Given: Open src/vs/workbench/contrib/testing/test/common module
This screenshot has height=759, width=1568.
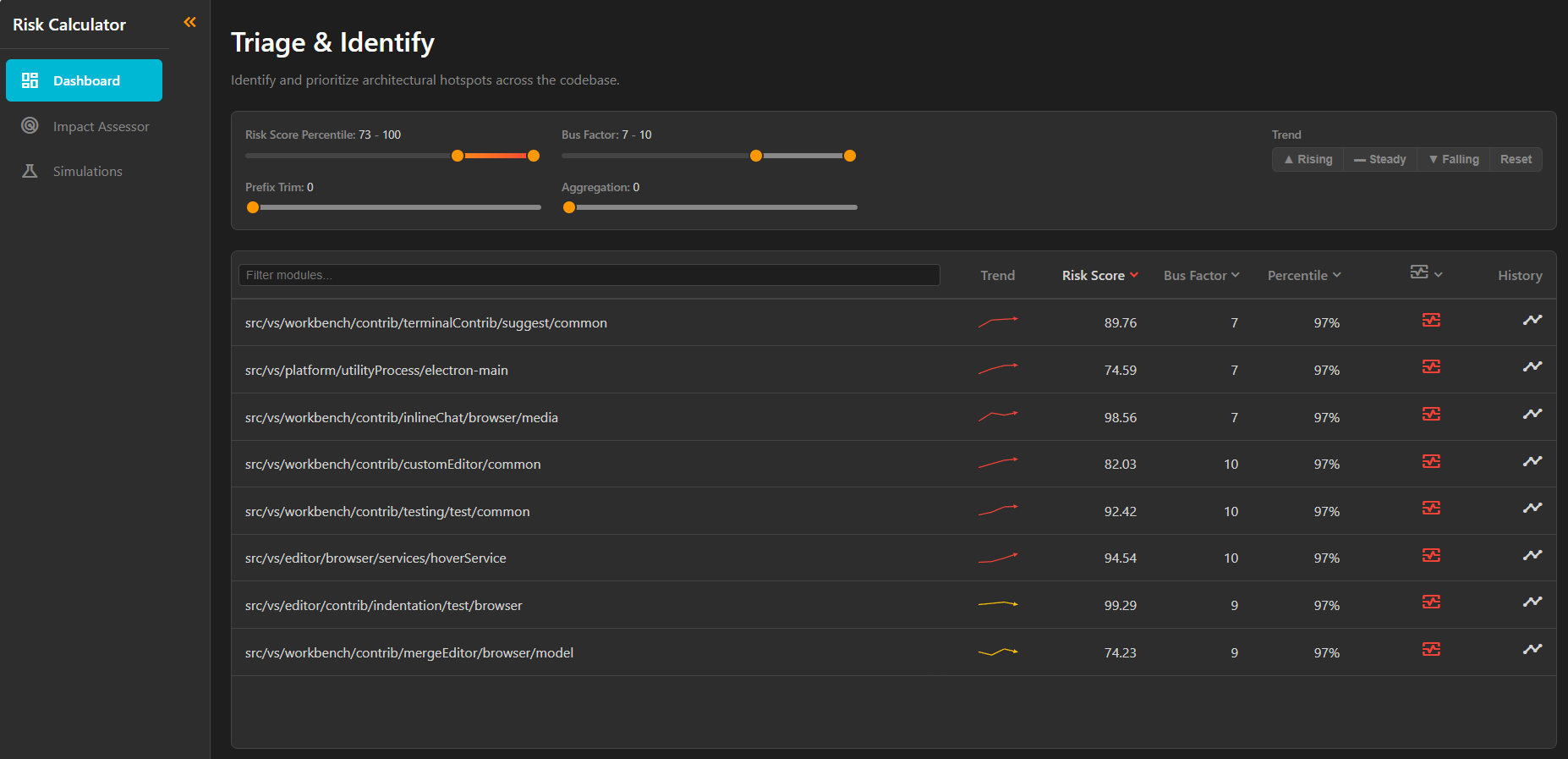Looking at the screenshot, I should [x=387, y=511].
